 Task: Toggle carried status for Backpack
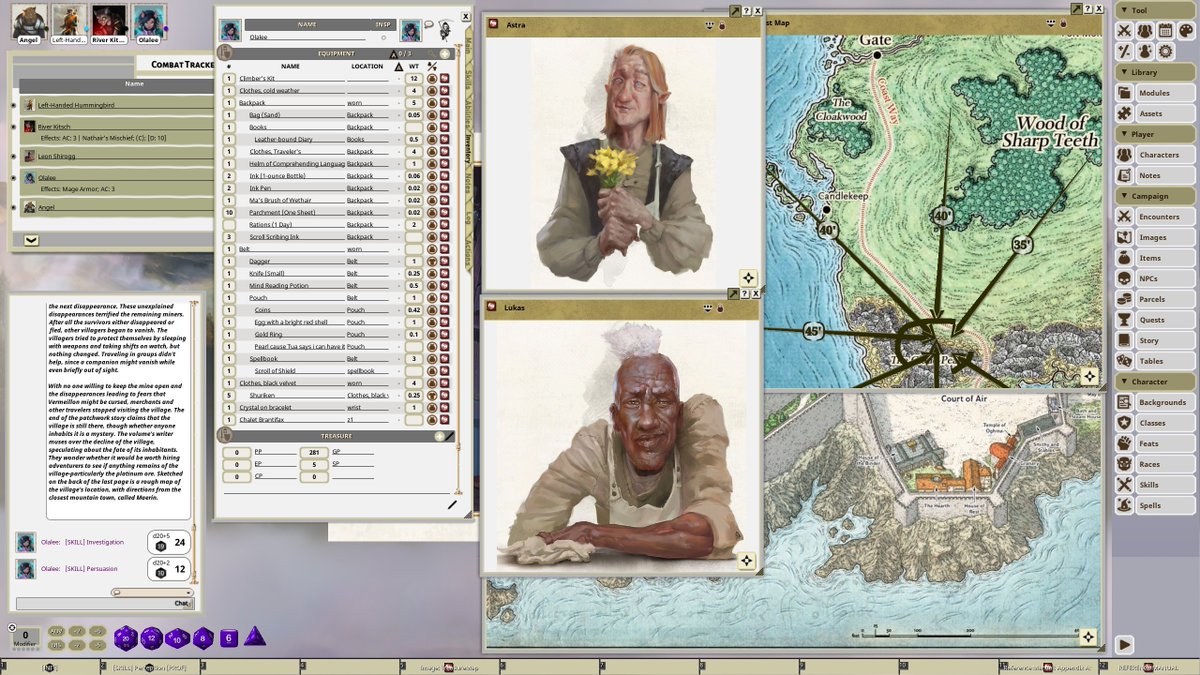(433, 102)
